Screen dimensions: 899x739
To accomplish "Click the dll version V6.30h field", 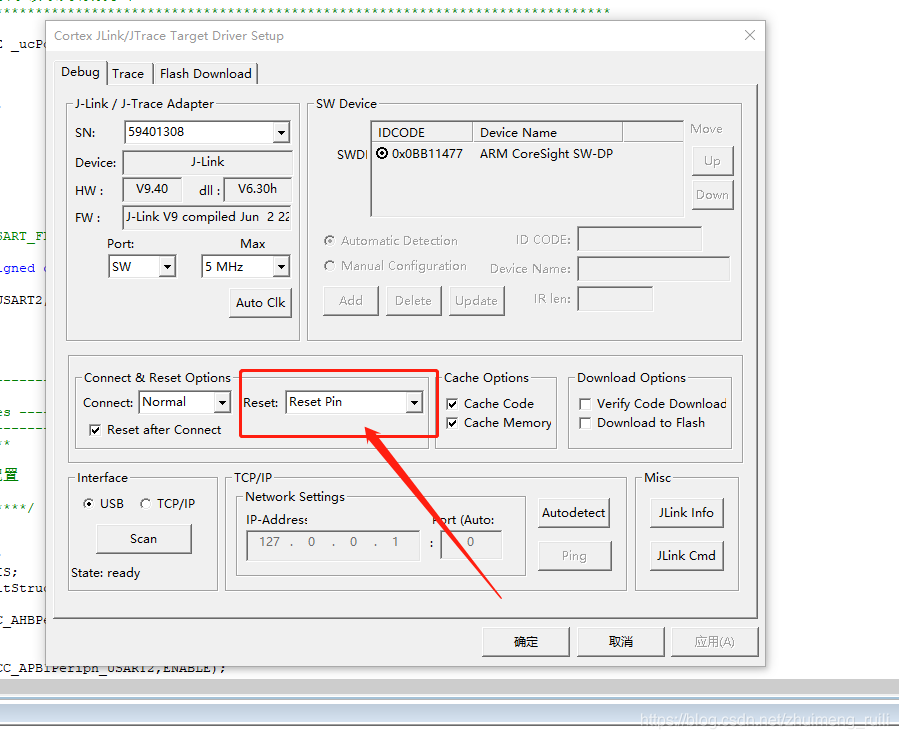I will (x=257, y=190).
